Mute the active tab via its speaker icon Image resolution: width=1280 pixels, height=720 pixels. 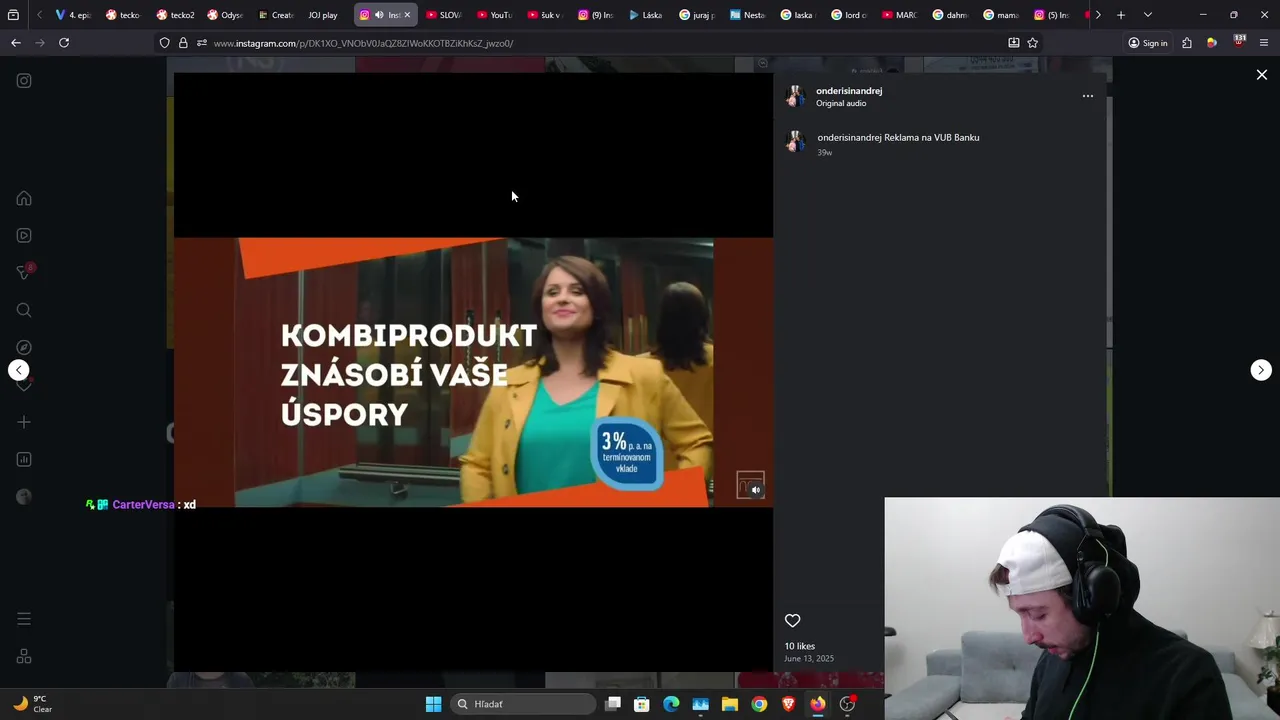click(x=379, y=15)
